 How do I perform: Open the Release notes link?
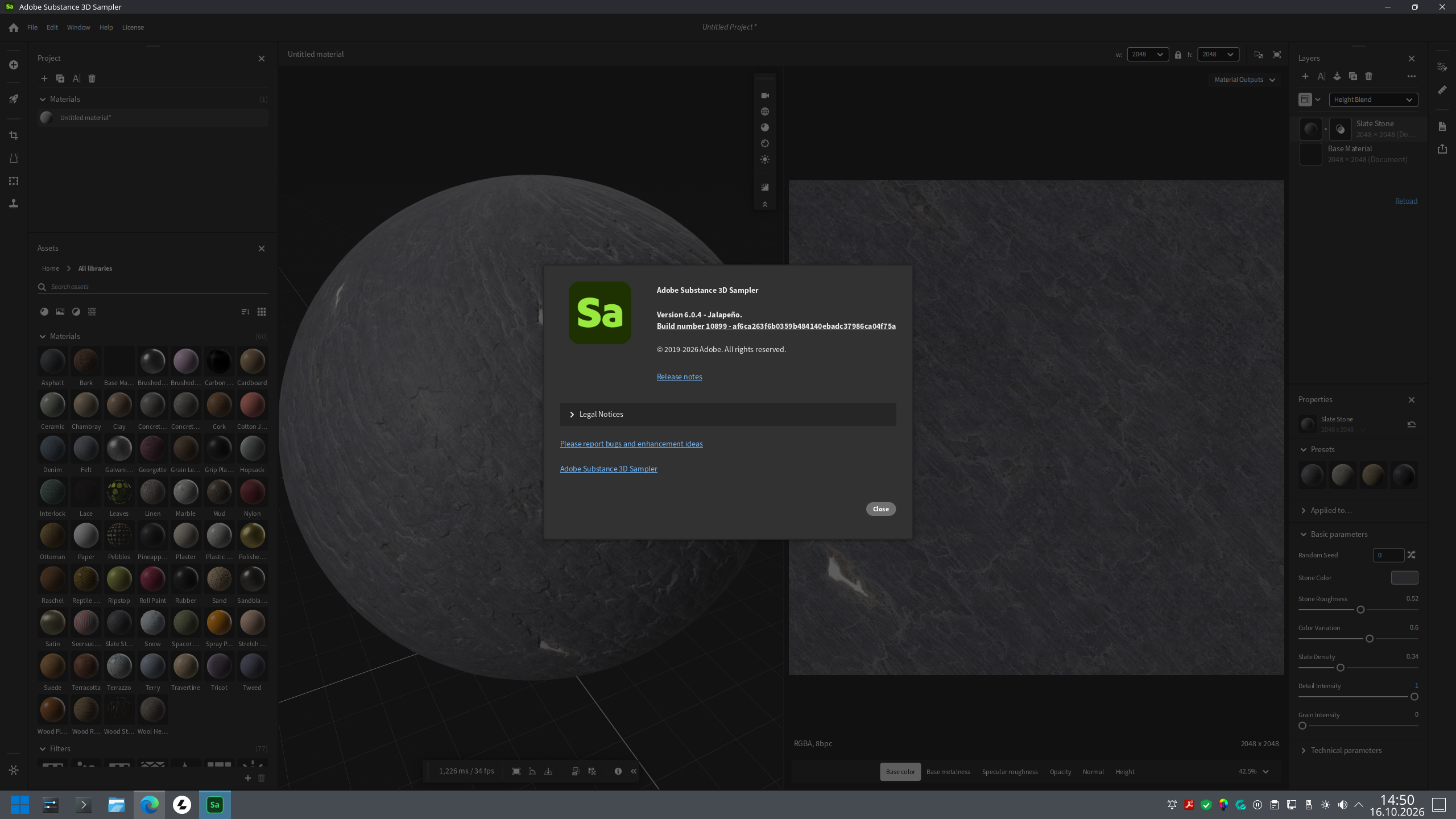coord(679,377)
